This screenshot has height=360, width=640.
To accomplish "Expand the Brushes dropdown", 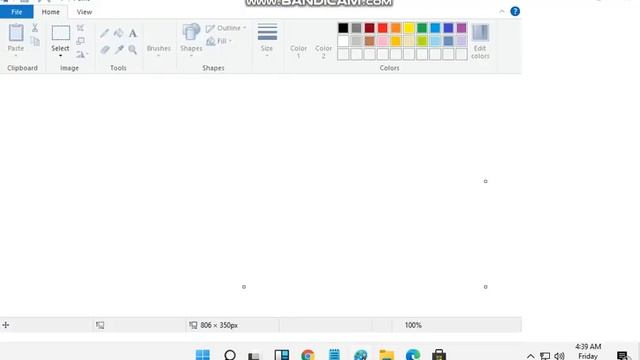I will pyautogui.click(x=158, y=56).
